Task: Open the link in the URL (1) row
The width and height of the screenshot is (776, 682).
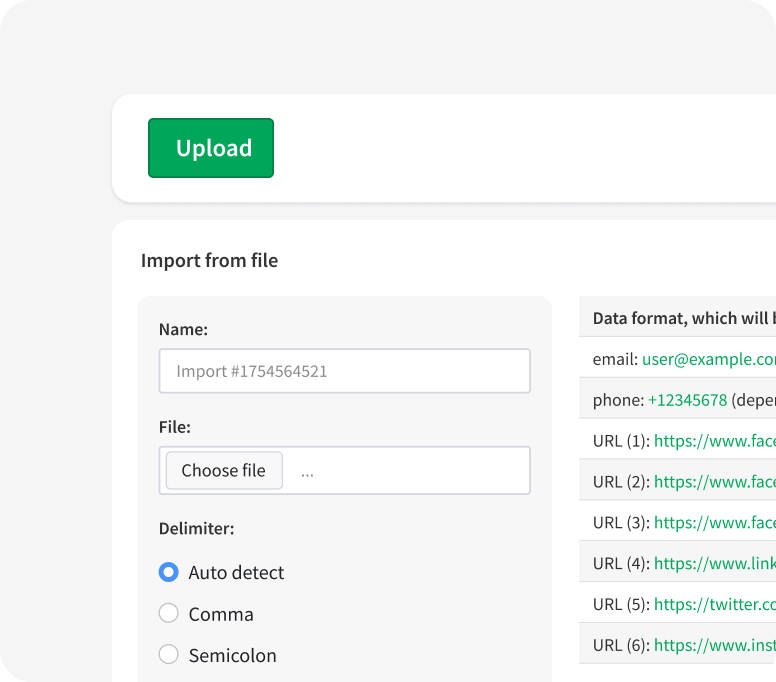Action: click(x=714, y=441)
